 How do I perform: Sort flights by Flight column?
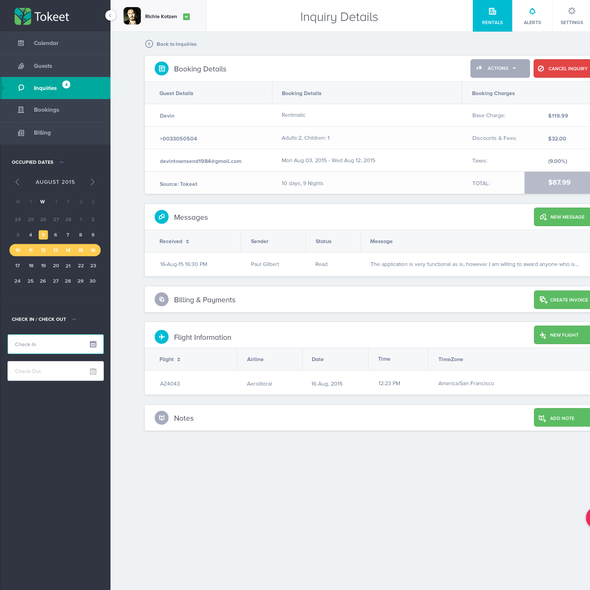pyautogui.click(x=170, y=359)
